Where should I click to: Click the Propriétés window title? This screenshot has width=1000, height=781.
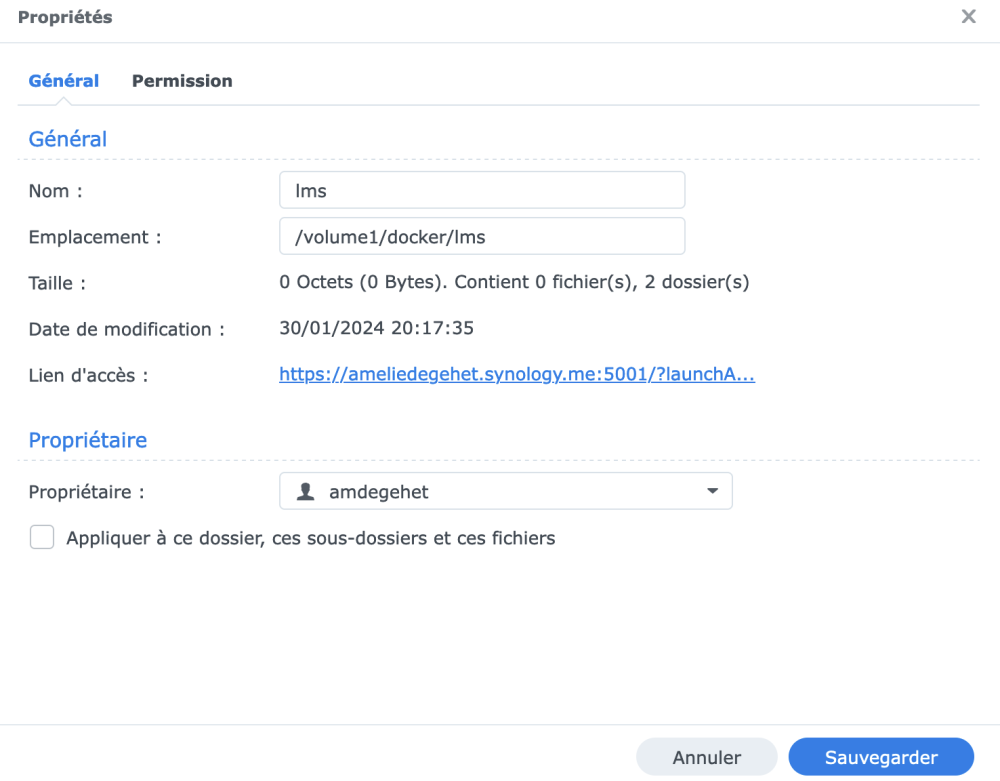[x=65, y=17]
